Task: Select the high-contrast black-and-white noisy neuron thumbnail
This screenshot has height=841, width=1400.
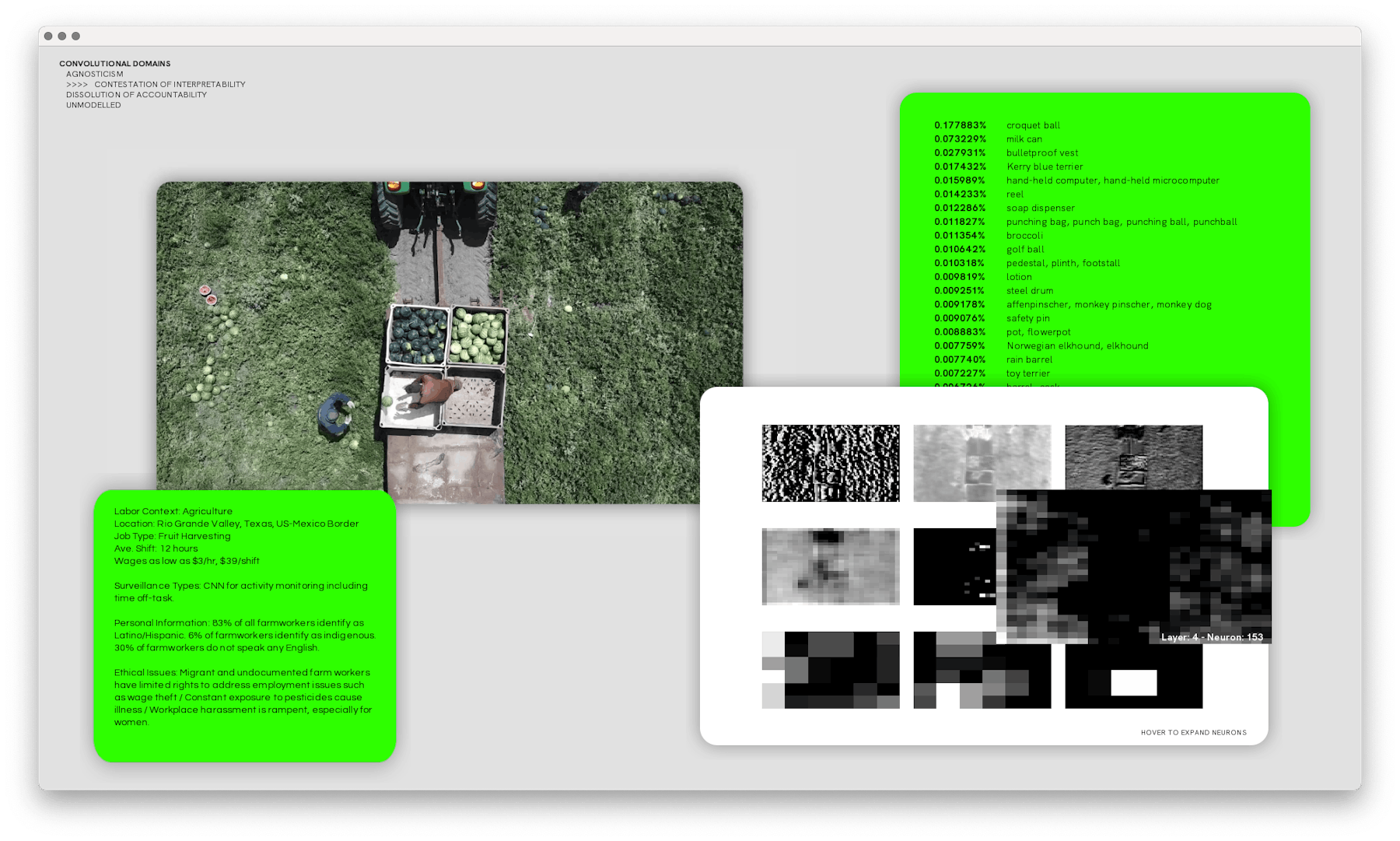Action: pos(830,463)
